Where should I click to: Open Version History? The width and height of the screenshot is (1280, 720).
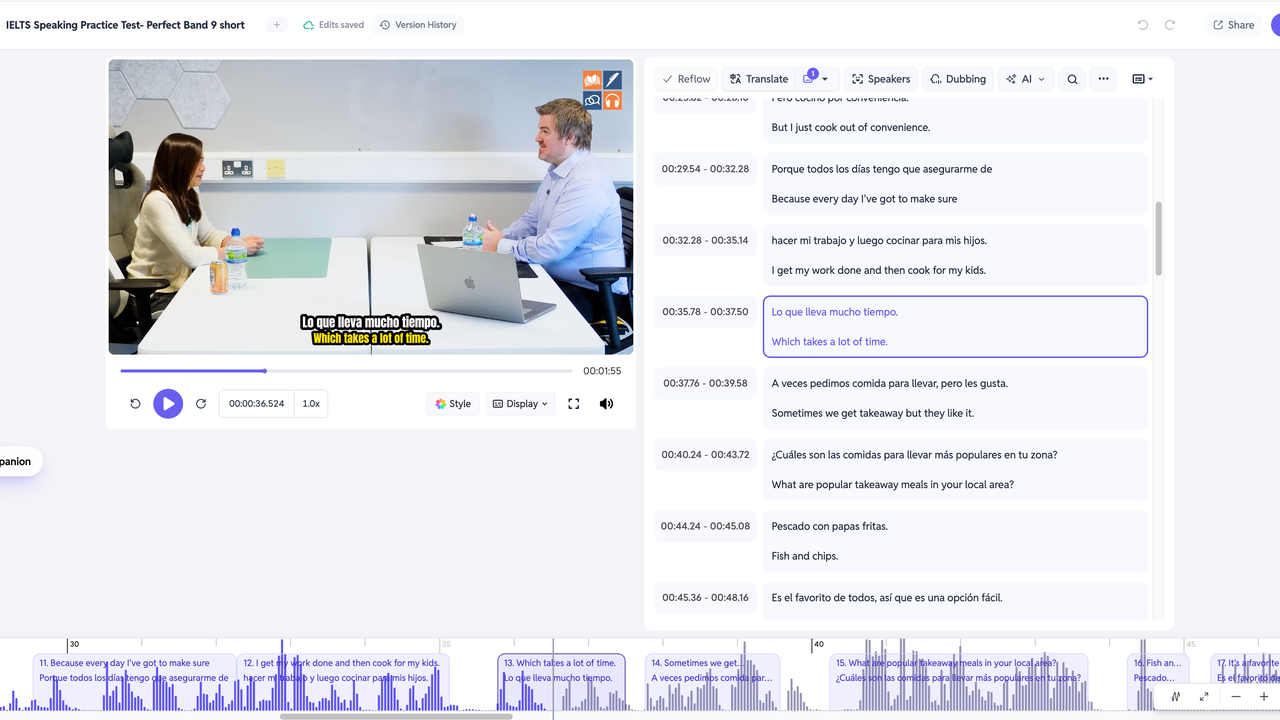coord(418,25)
